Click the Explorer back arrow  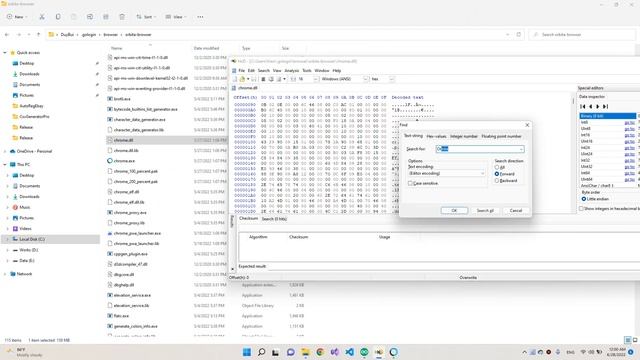click(x=7, y=35)
